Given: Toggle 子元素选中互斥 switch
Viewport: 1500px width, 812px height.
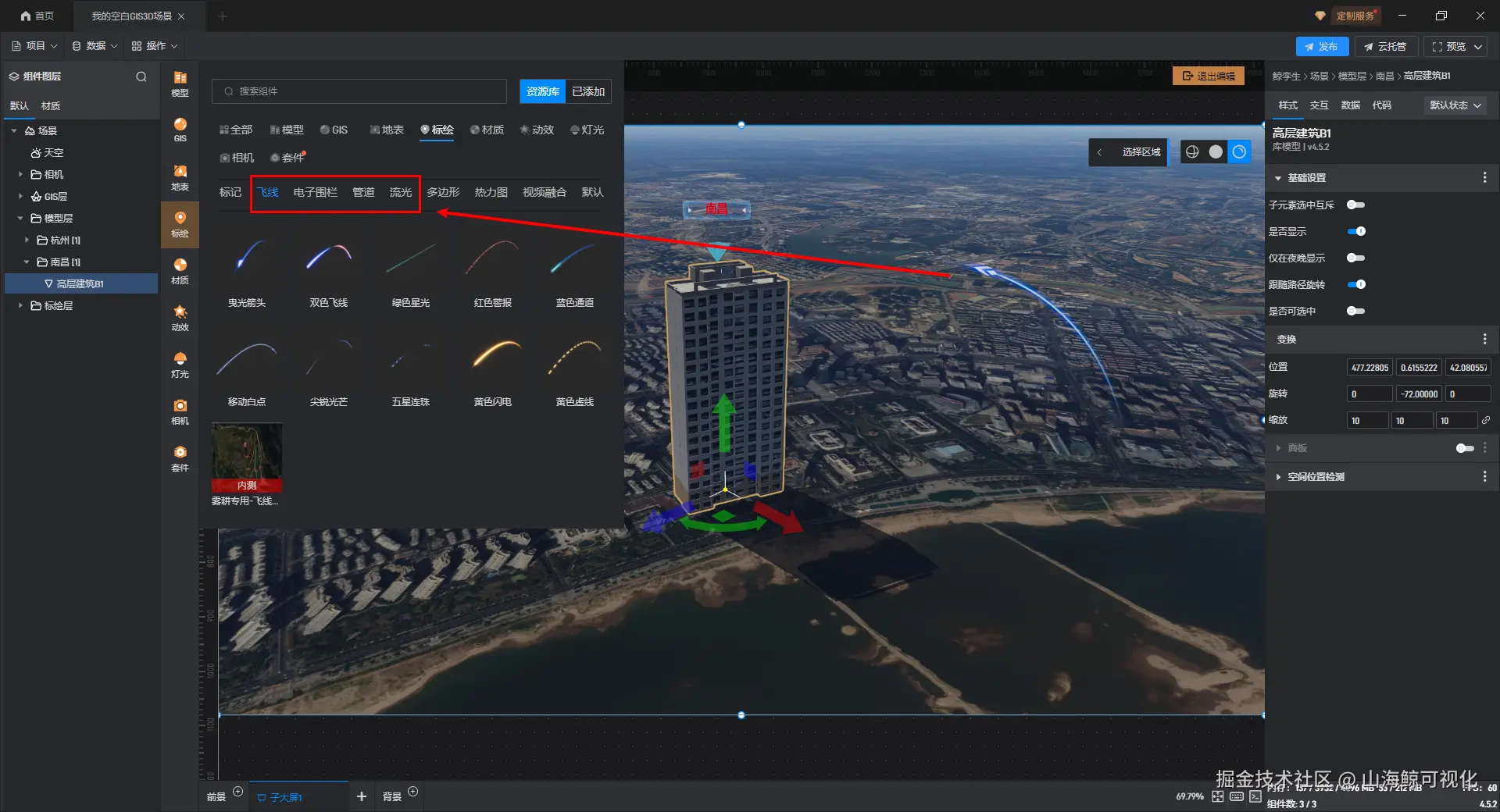Looking at the screenshot, I should point(1355,205).
